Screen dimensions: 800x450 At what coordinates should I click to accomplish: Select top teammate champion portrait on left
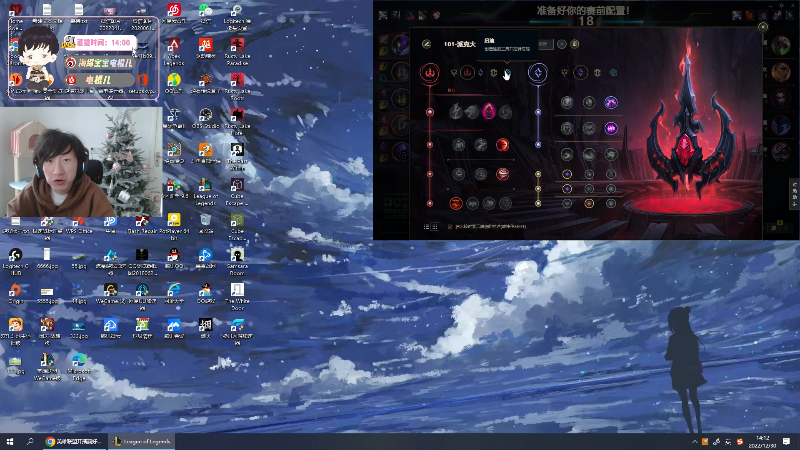click(401, 46)
